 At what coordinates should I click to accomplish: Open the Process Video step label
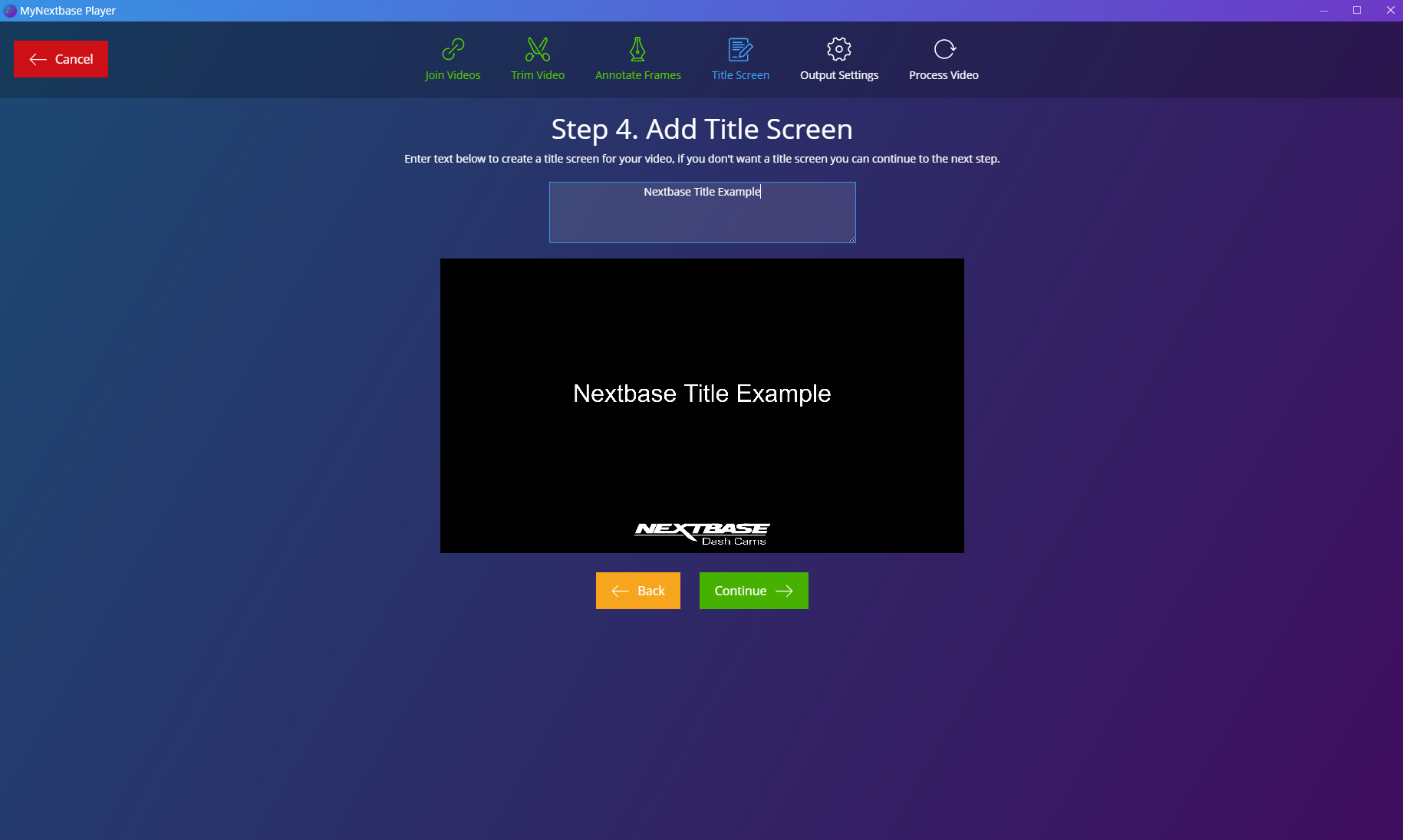point(944,75)
